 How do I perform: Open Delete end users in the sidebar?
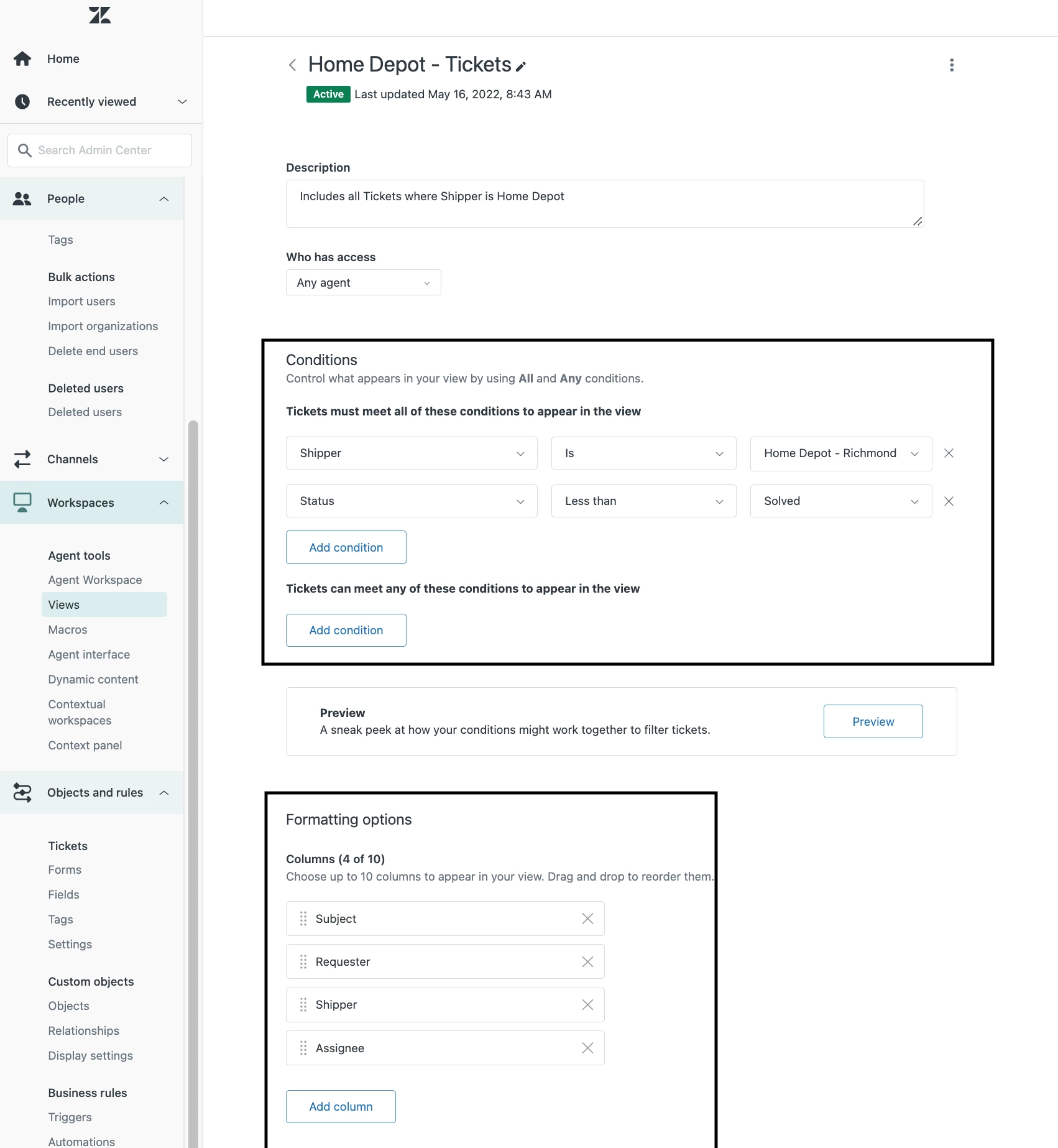(x=93, y=351)
